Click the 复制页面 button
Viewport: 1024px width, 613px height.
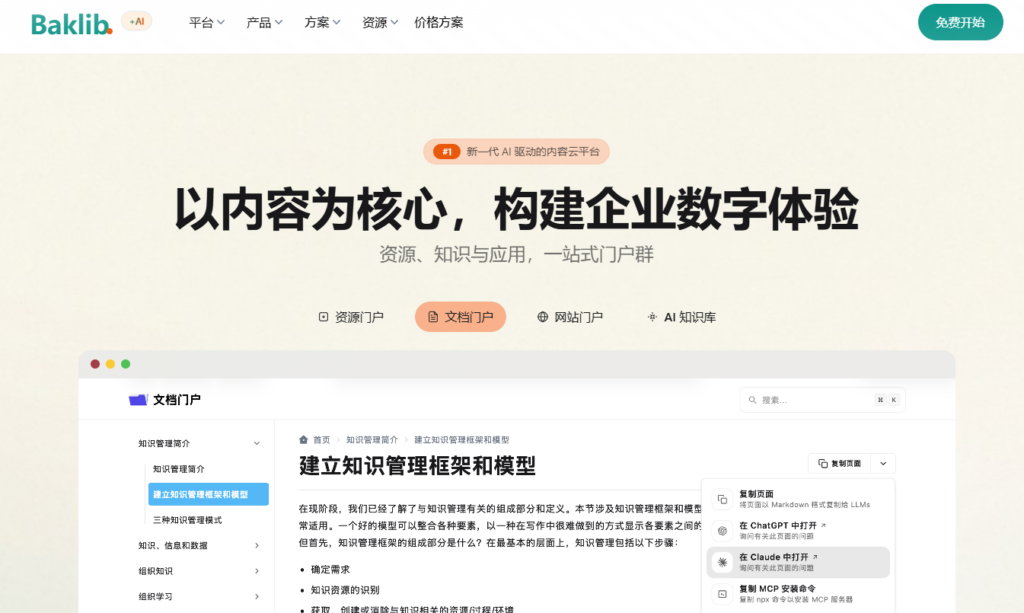839,464
